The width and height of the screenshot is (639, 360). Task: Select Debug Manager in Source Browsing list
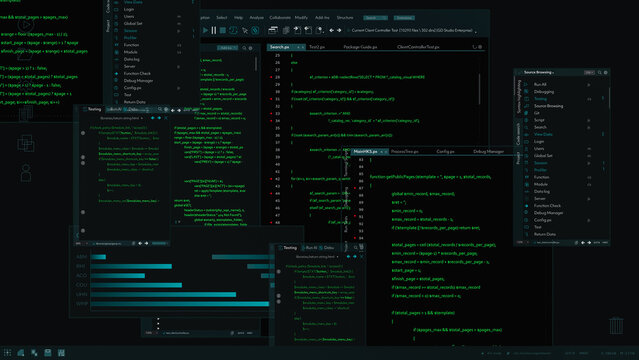tap(549, 213)
